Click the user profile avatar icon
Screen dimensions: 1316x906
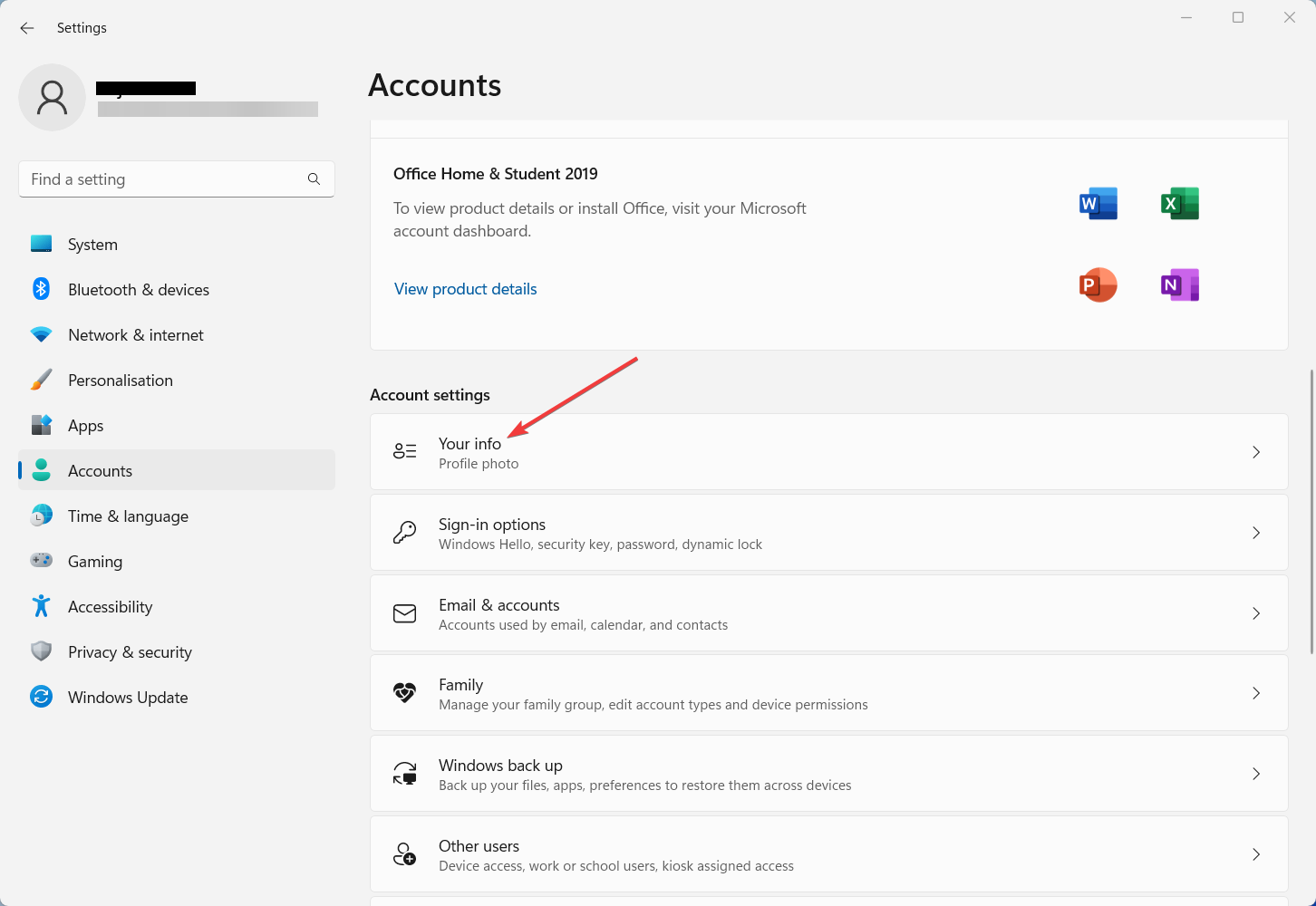(x=52, y=97)
